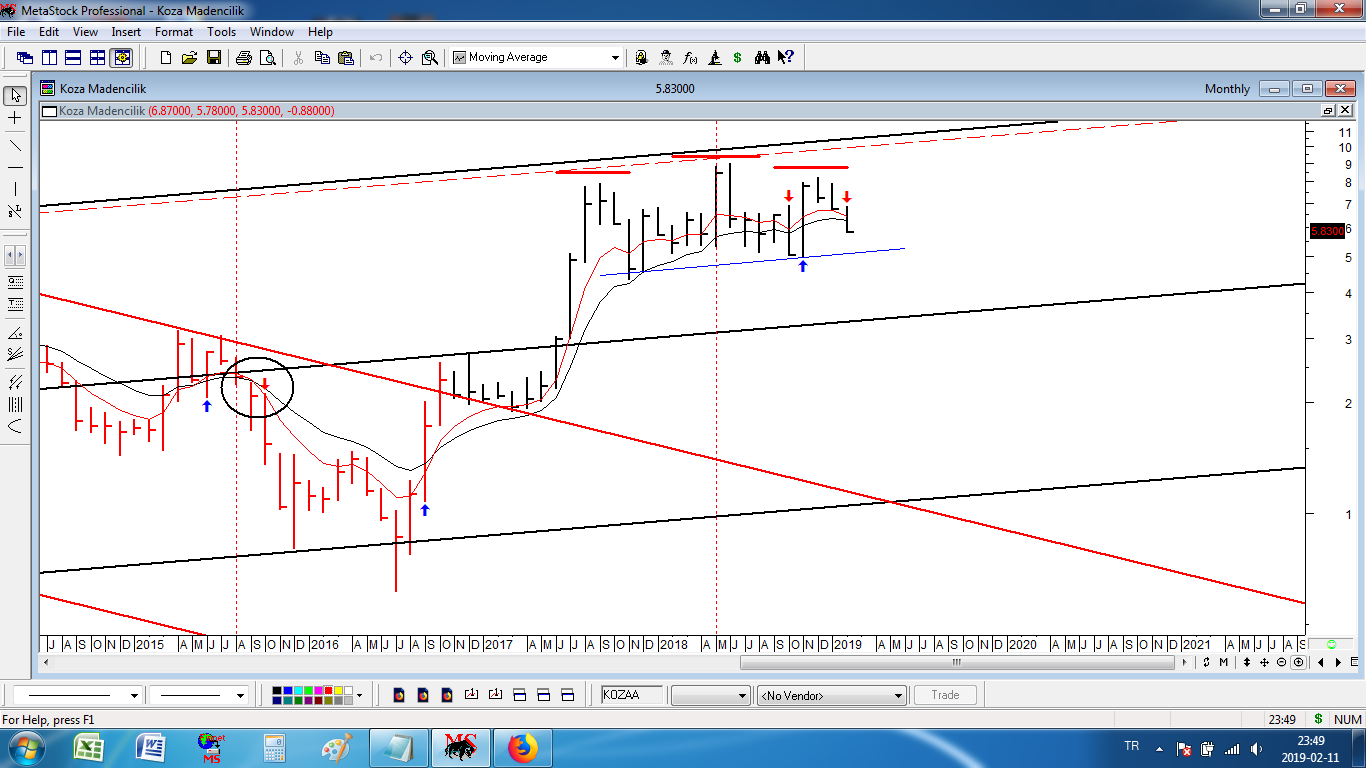
Task: Print the chart using printer icon
Action: pos(244,58)
